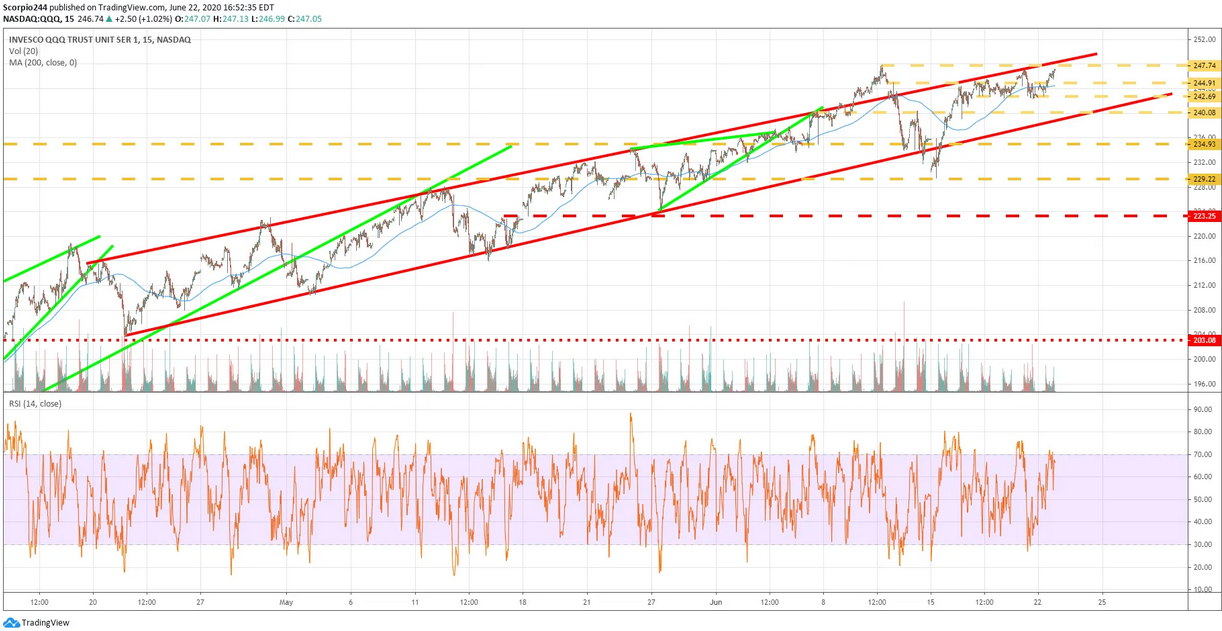Click the 244.91 price level tag
This screenshot has height=631, width=1222.
[x=1202, y=82]
